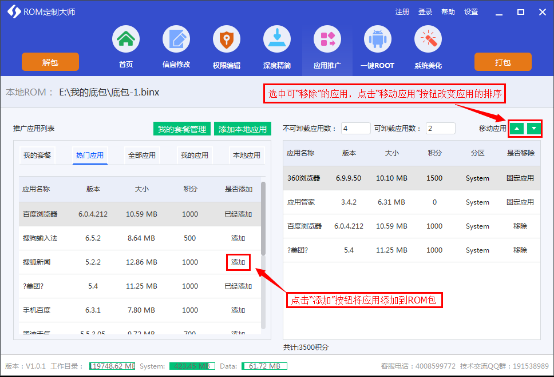Click the green 添加本地应用 button
The image size is (554, 377).
[x=242, y=129]
